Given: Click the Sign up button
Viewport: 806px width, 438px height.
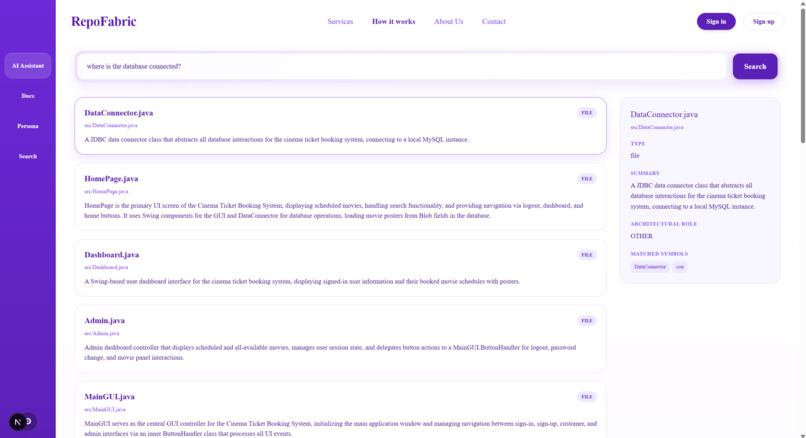Looking at the screenshot, I should pos(763,22).
